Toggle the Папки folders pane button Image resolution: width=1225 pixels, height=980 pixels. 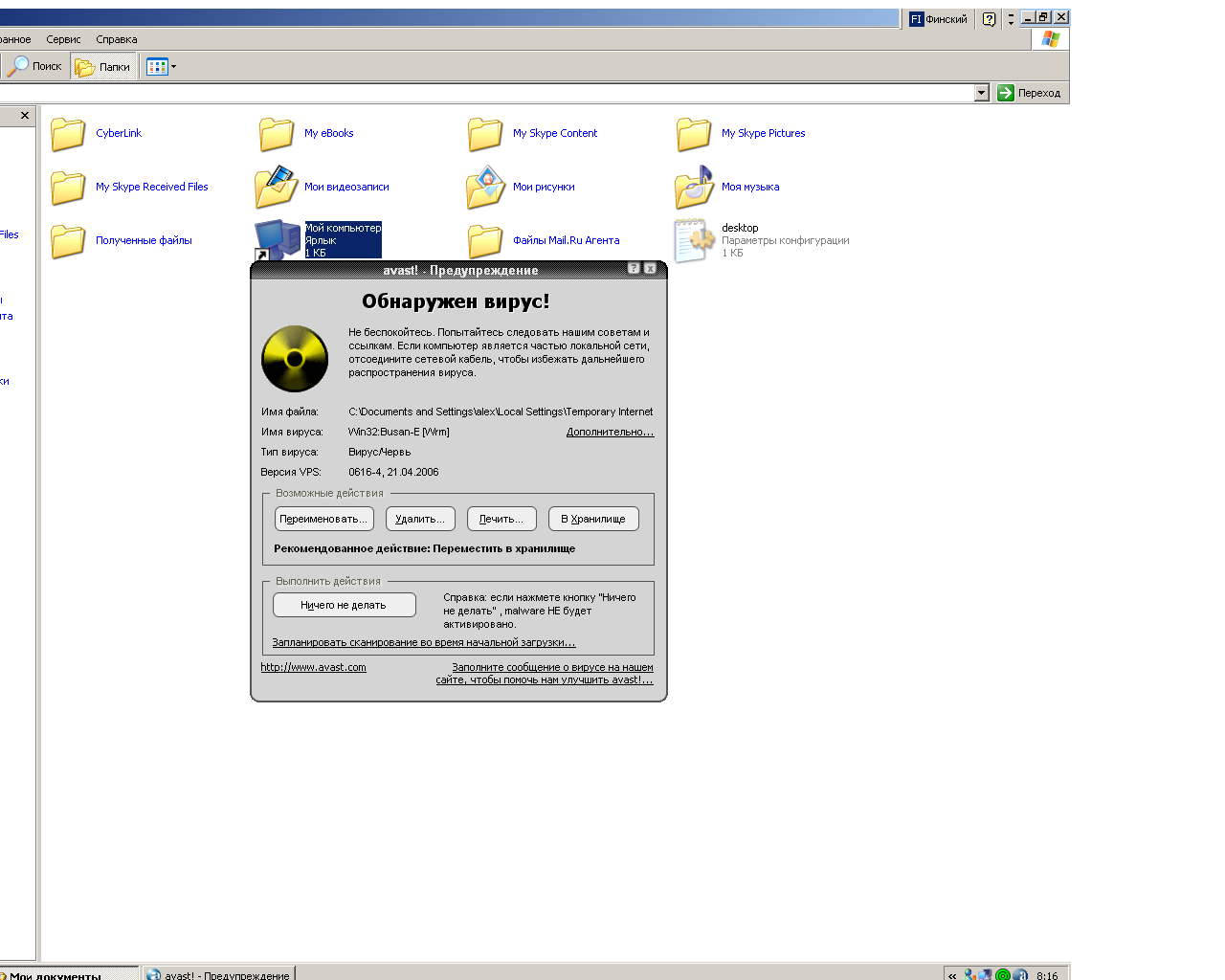103,67
